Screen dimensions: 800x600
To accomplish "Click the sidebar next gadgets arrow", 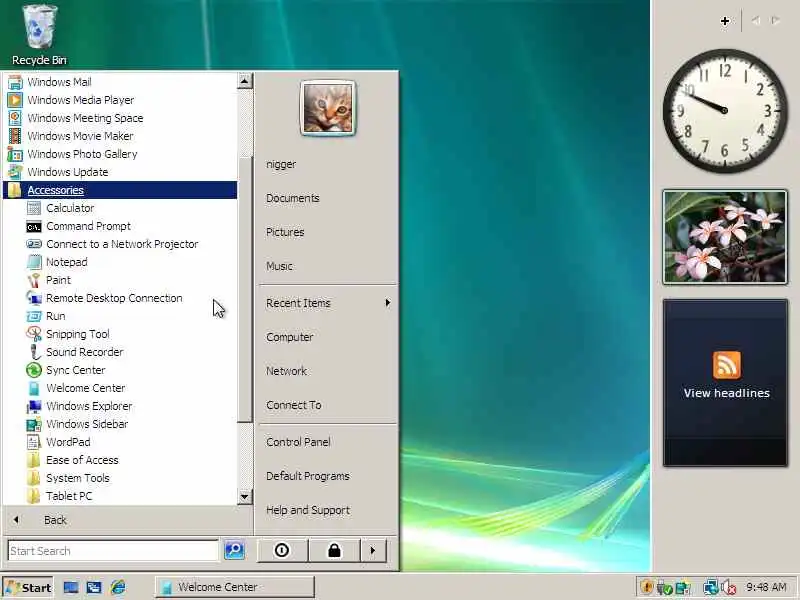I will (775, 20).
